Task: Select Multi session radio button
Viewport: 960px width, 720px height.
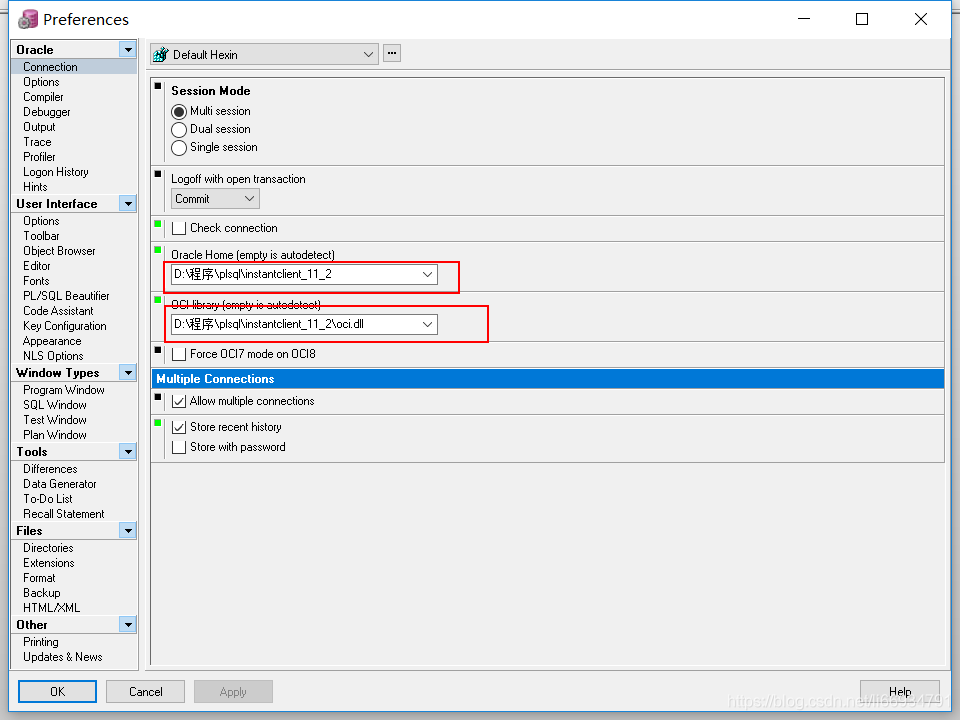Action: point(179,112)
